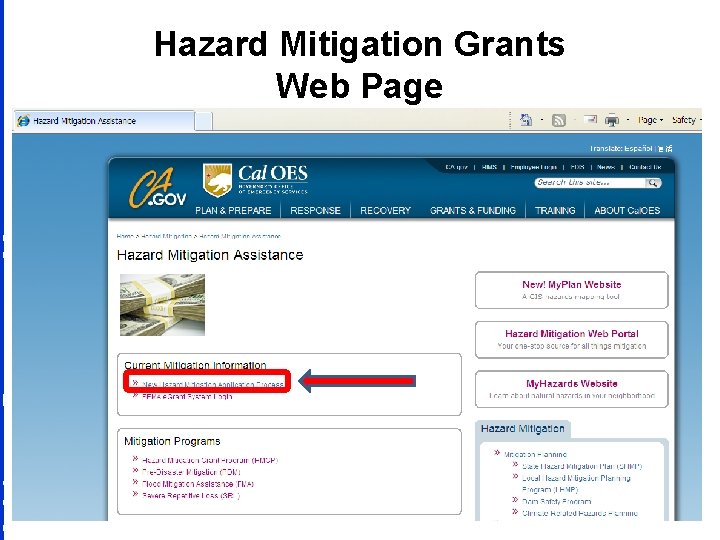Open the CA.gov top link
The height and width of the screenshot is (540, 720).
[x=456, y=167]
